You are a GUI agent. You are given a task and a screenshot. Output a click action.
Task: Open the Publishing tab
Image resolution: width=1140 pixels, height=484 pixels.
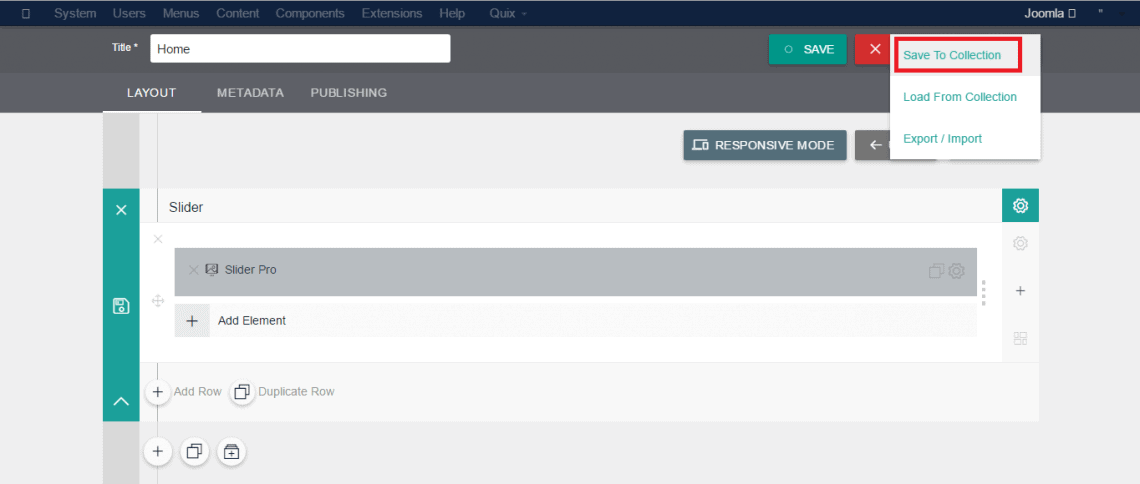348,93
